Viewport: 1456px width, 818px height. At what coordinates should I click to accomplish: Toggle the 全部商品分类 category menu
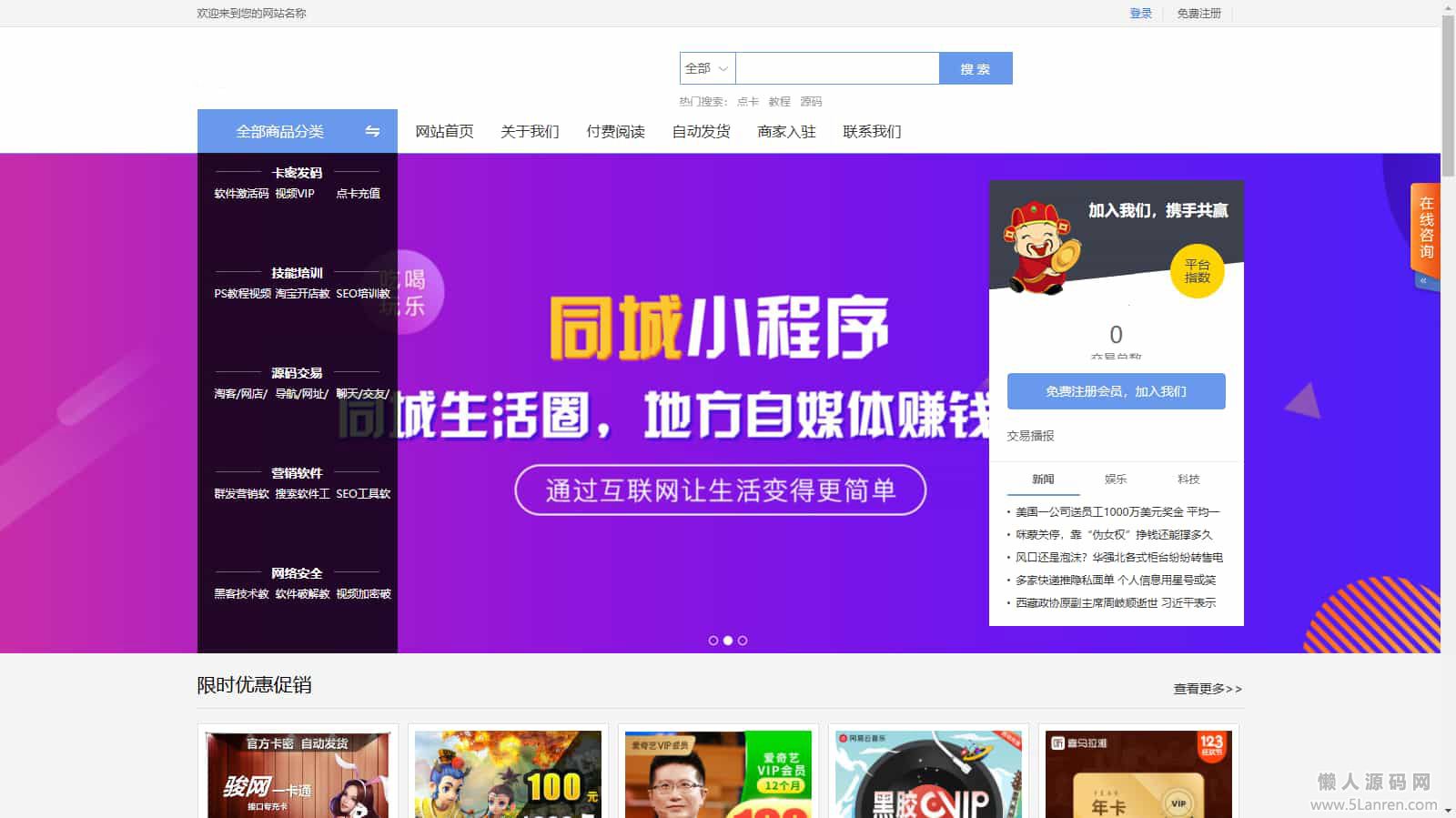point(298,131)
